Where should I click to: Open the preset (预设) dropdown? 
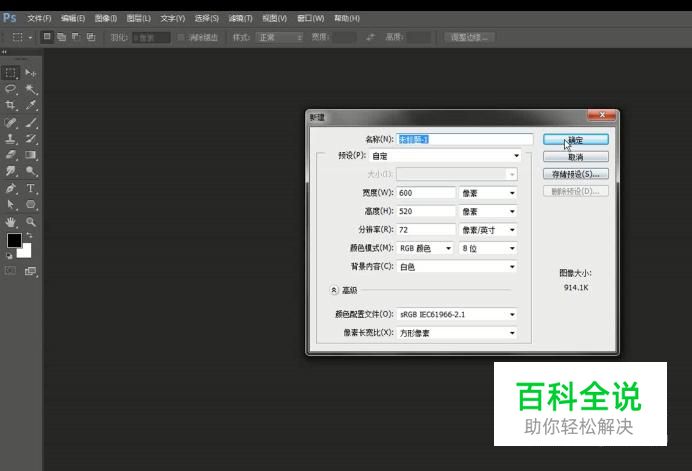point(445,156)
